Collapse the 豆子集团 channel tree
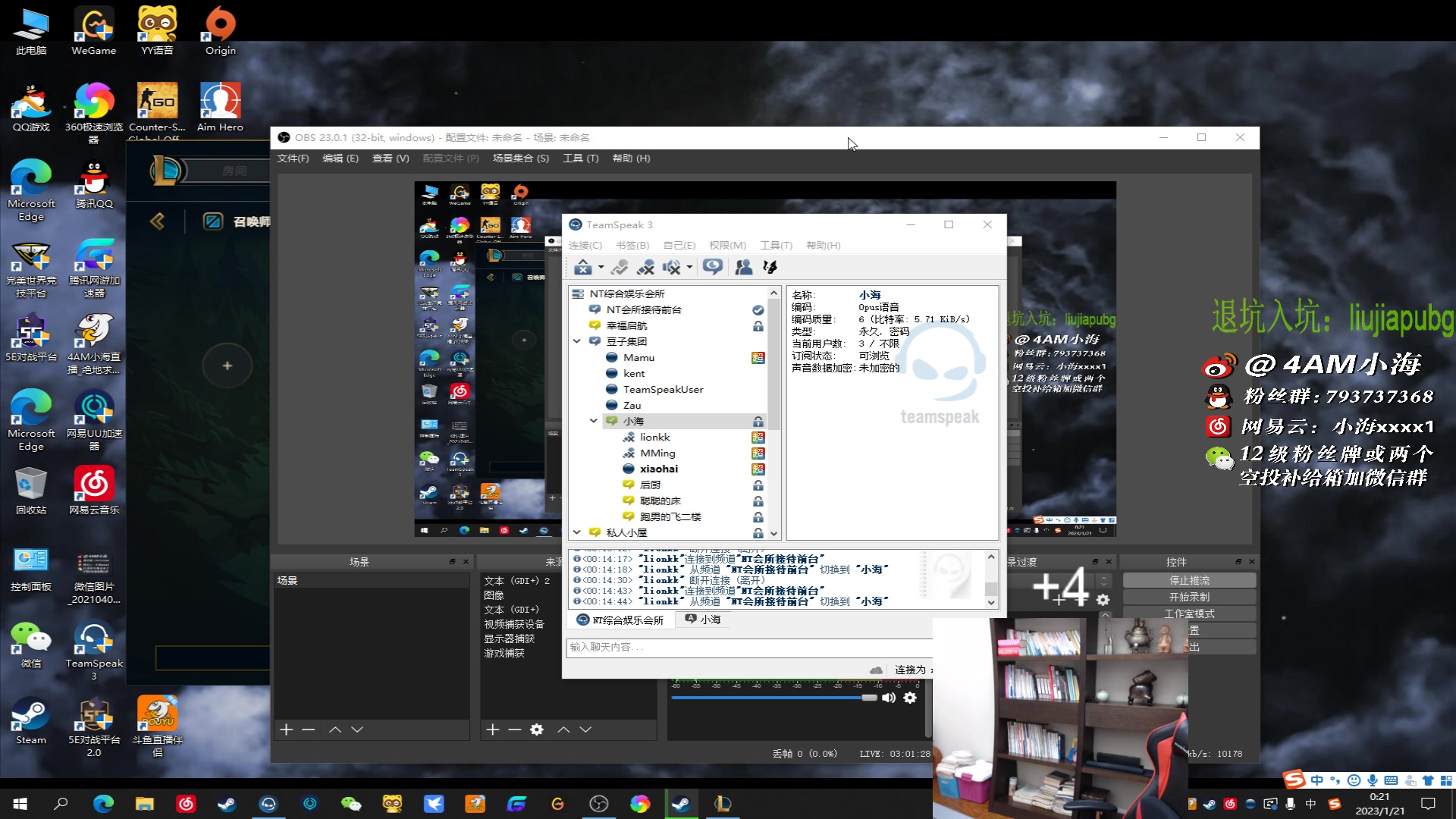 point(577,341)
